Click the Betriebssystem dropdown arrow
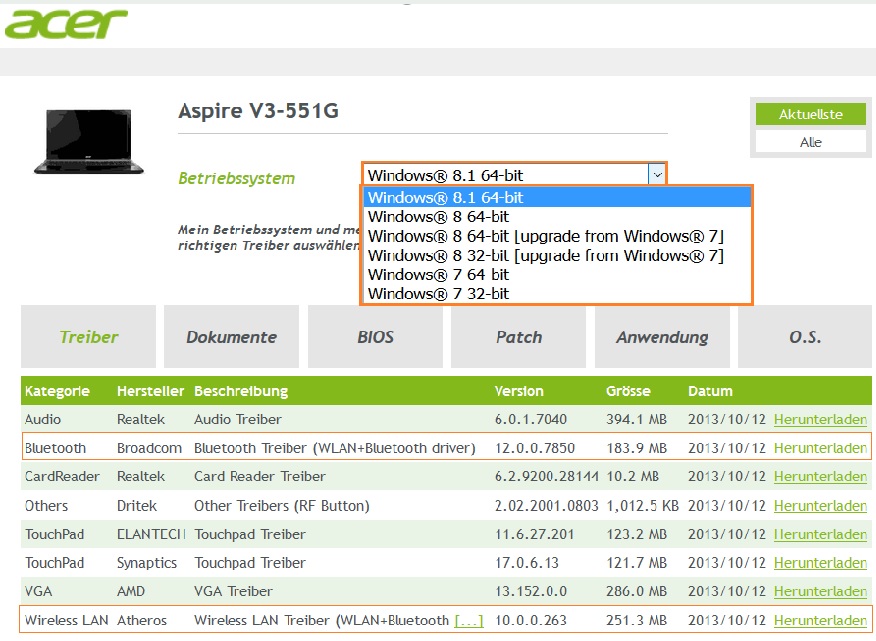The height and width of the screenshot is (641, 876). pyautogui.click(x=657, y=175)
